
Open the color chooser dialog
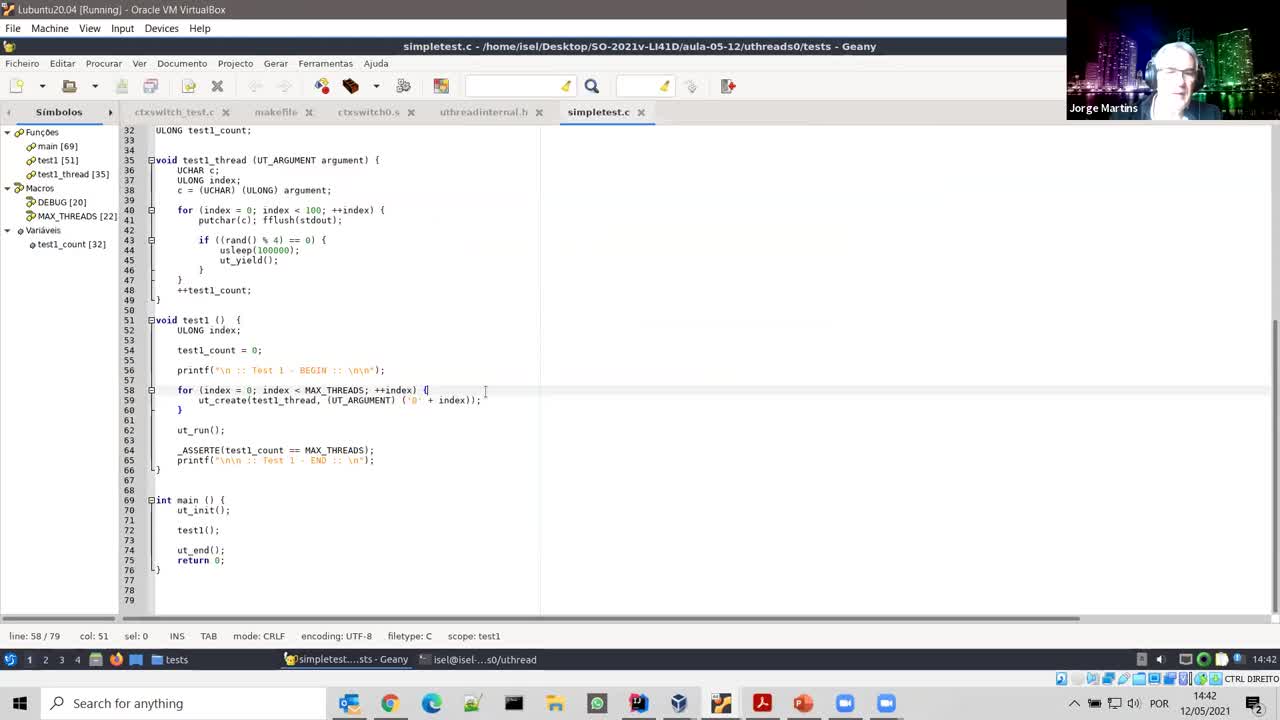pos(441,86)
